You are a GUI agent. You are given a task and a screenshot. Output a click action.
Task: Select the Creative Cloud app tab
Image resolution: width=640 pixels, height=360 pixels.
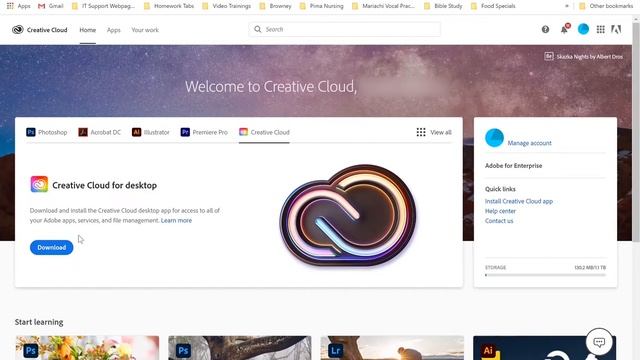[x=264, y=132]
